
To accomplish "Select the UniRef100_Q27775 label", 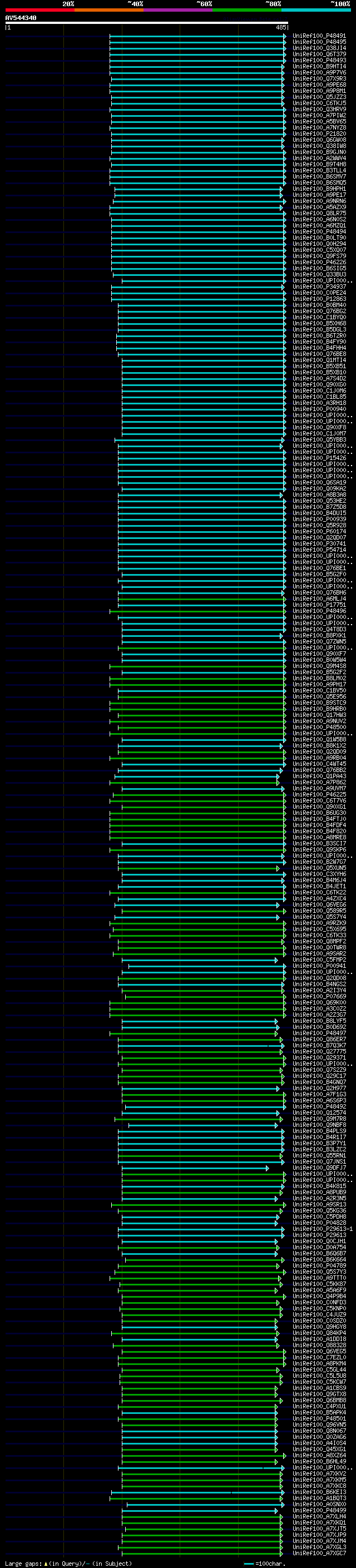I will click(319, 1051).
